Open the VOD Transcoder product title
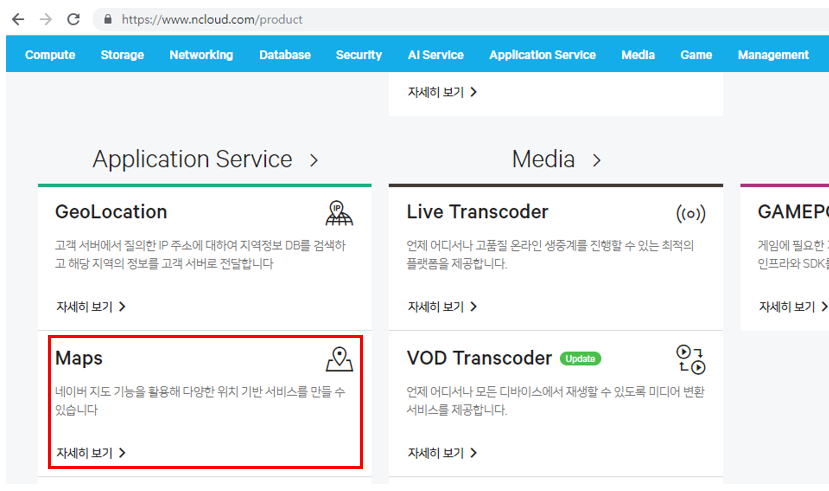 tap(479, 358)
